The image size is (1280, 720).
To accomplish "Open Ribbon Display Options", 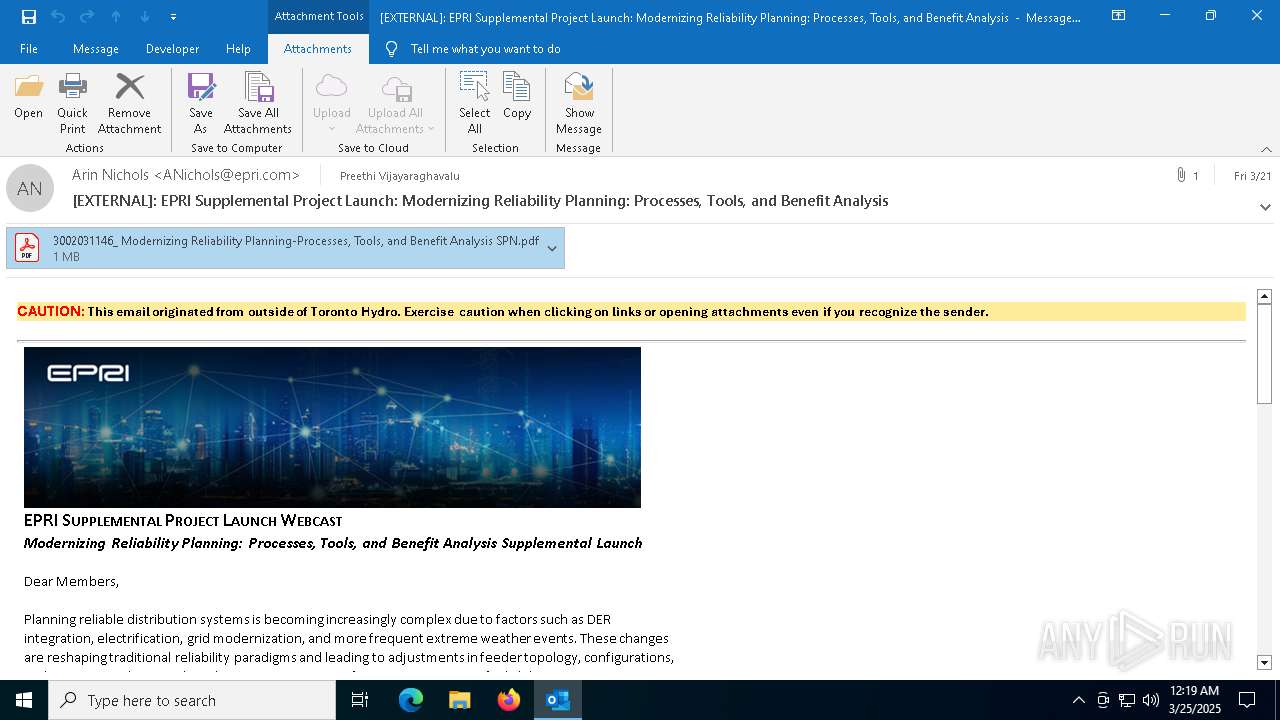I will point(1119,16).
